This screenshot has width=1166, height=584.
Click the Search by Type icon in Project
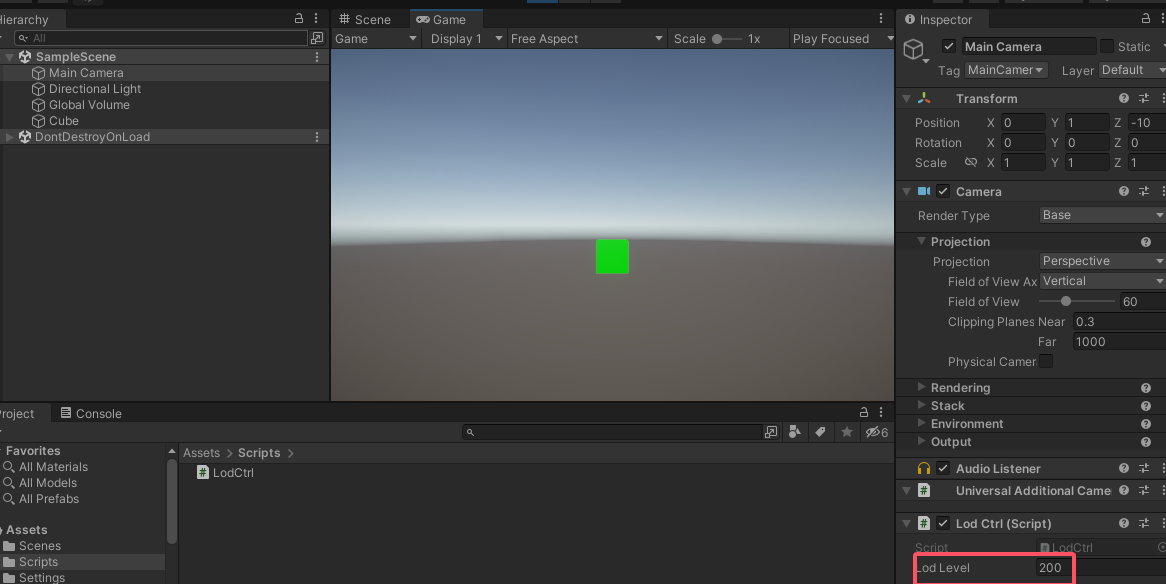795,432
